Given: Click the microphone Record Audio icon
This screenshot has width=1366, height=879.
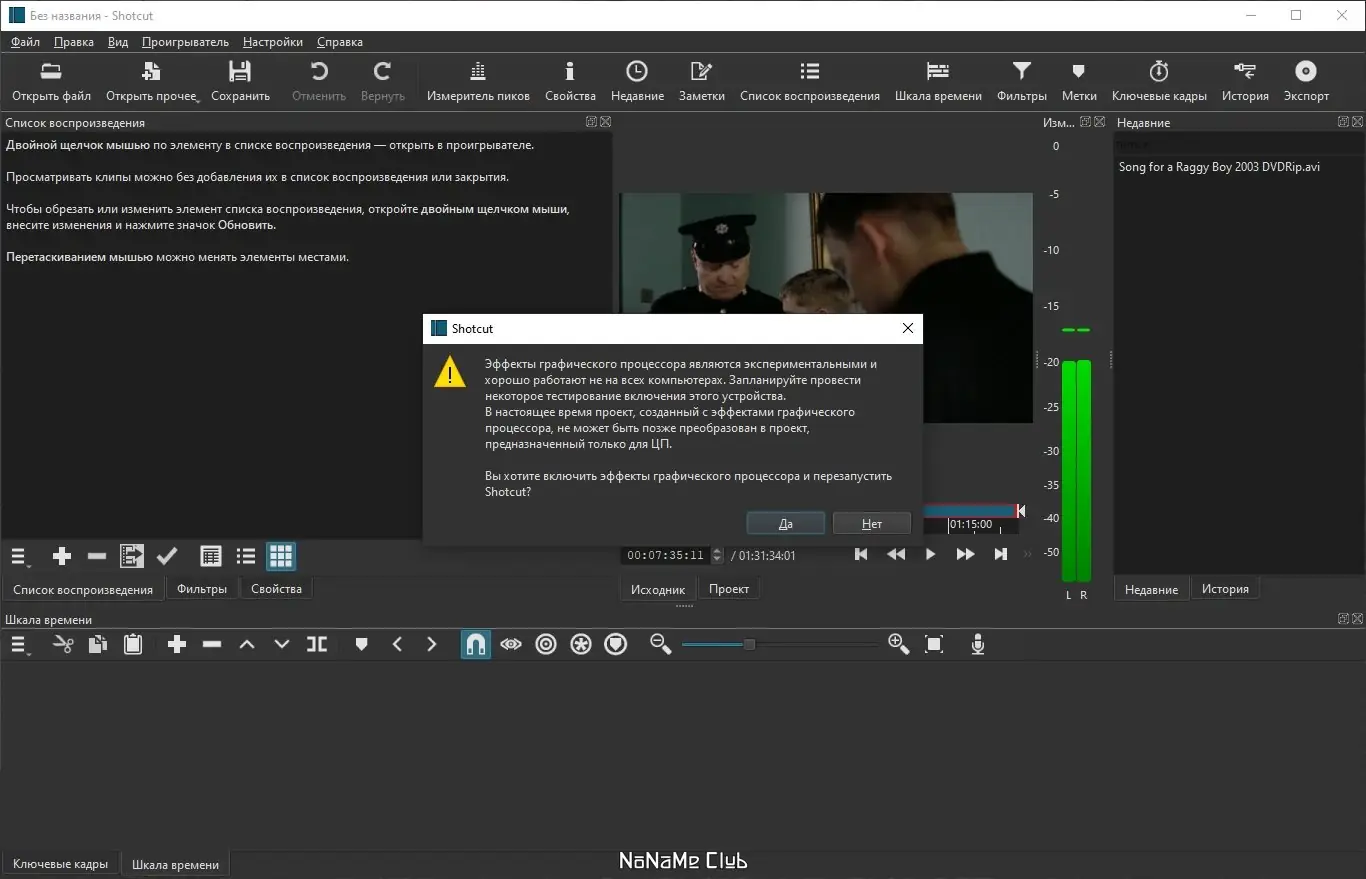Looking at the screenshot, I should pos(978,645).
